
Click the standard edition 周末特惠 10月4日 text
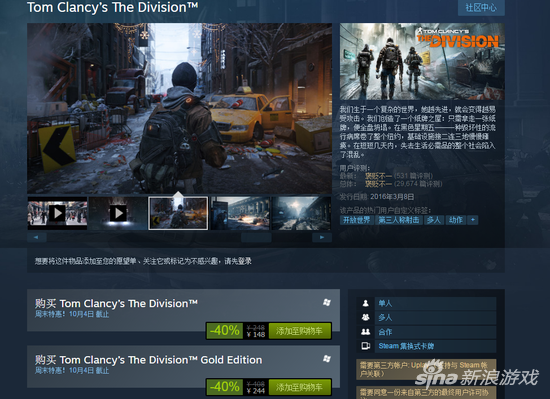click(72, 314)
